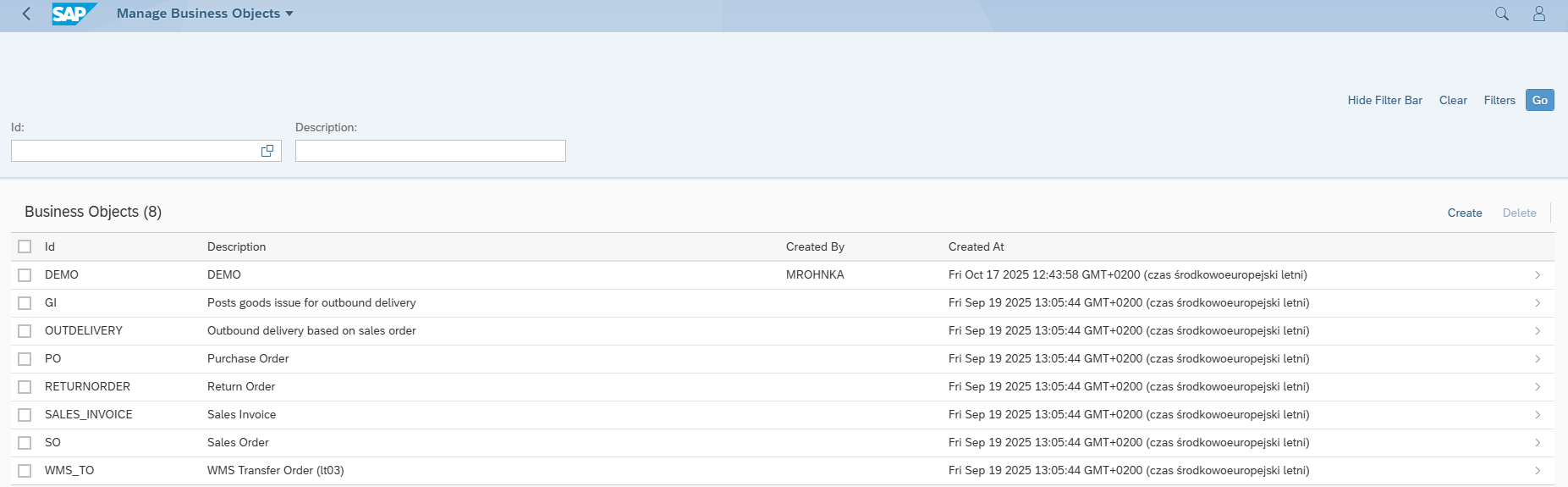Navigate into the WMS_TO row arrow

coord(1538,471)
